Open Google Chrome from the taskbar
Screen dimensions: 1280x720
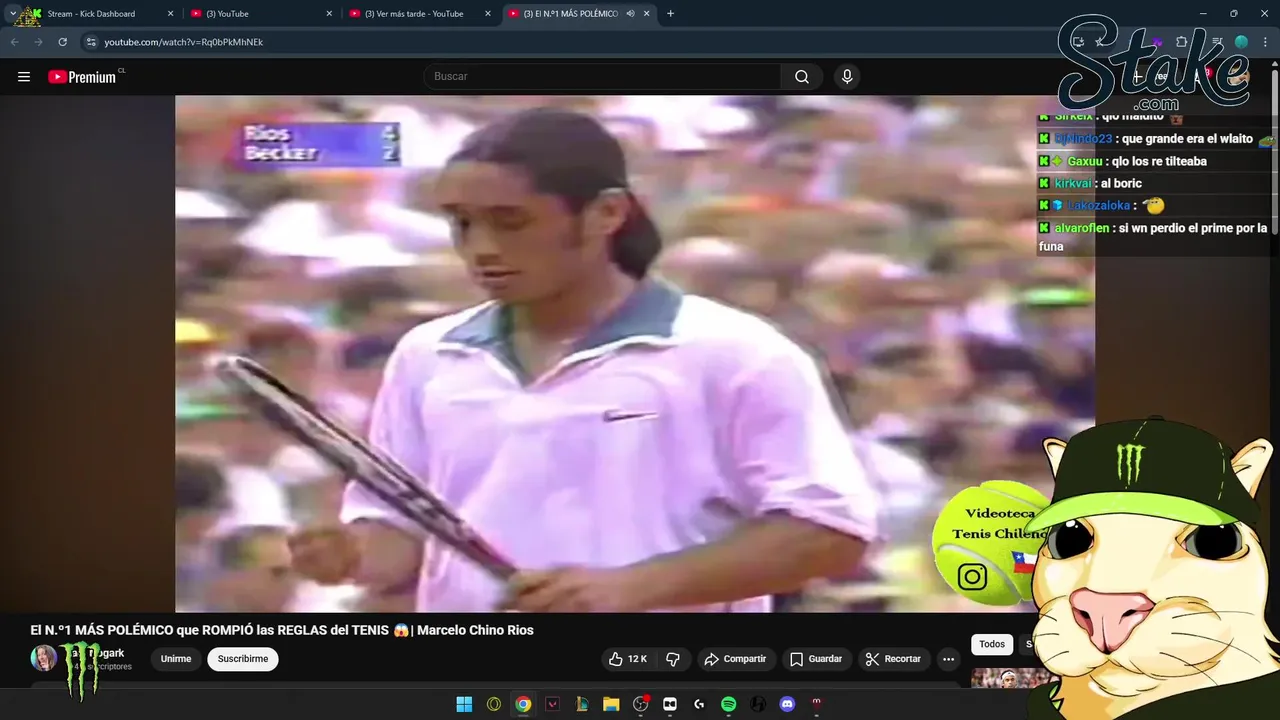523,704
